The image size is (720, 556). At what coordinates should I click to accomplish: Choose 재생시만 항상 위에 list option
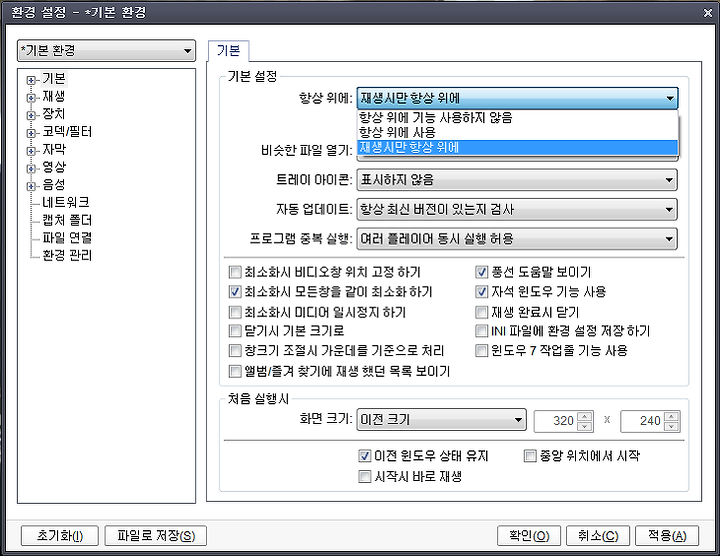pyautogui.click(x=518, y=147)
